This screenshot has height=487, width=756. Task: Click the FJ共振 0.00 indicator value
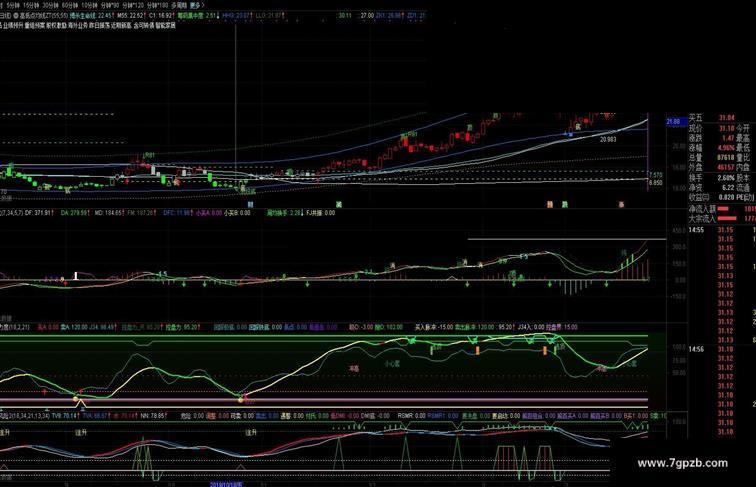point(321,213)
